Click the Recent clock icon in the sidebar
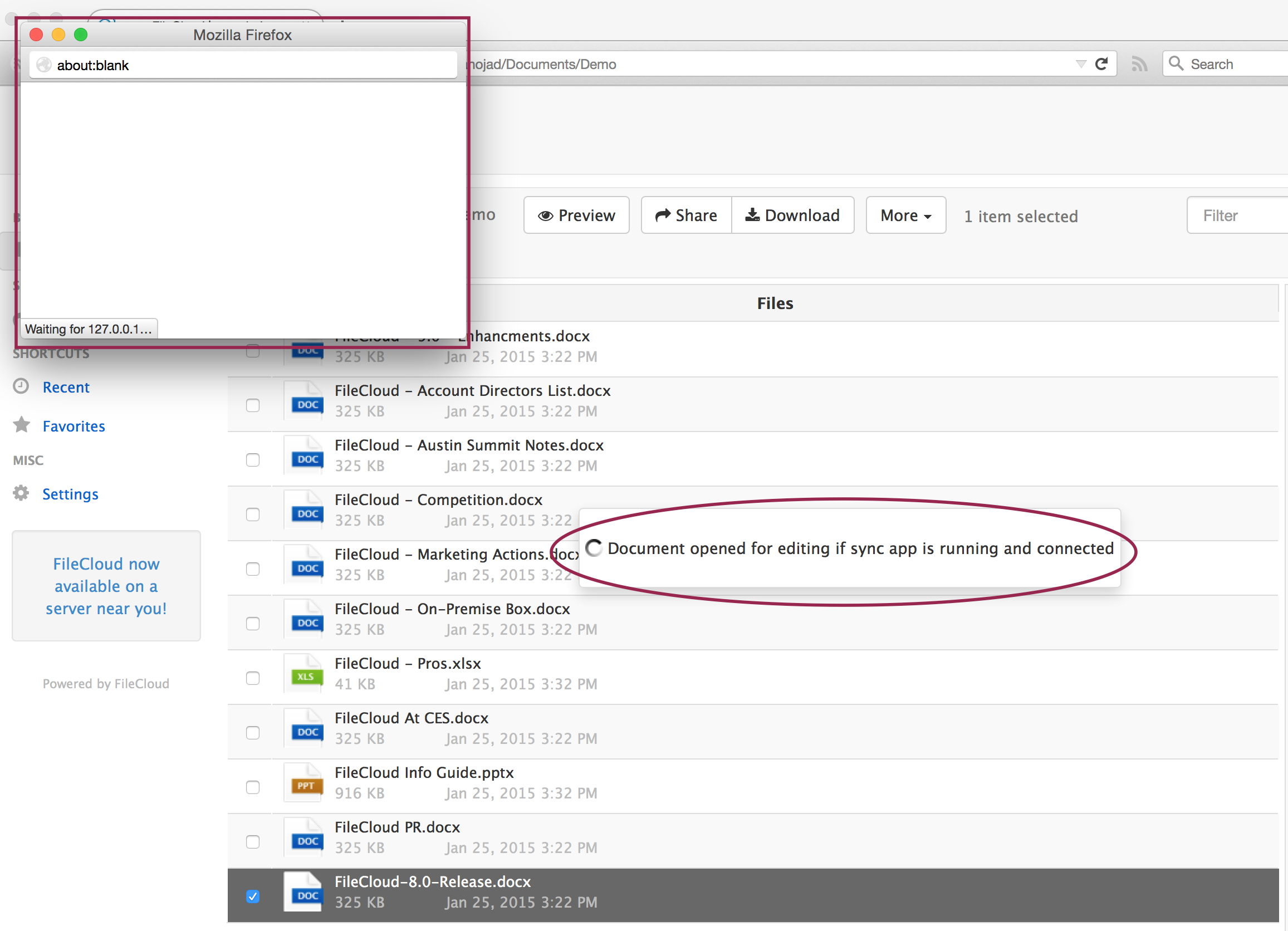This screenshot has width=1288, height=931. (21, 386)
